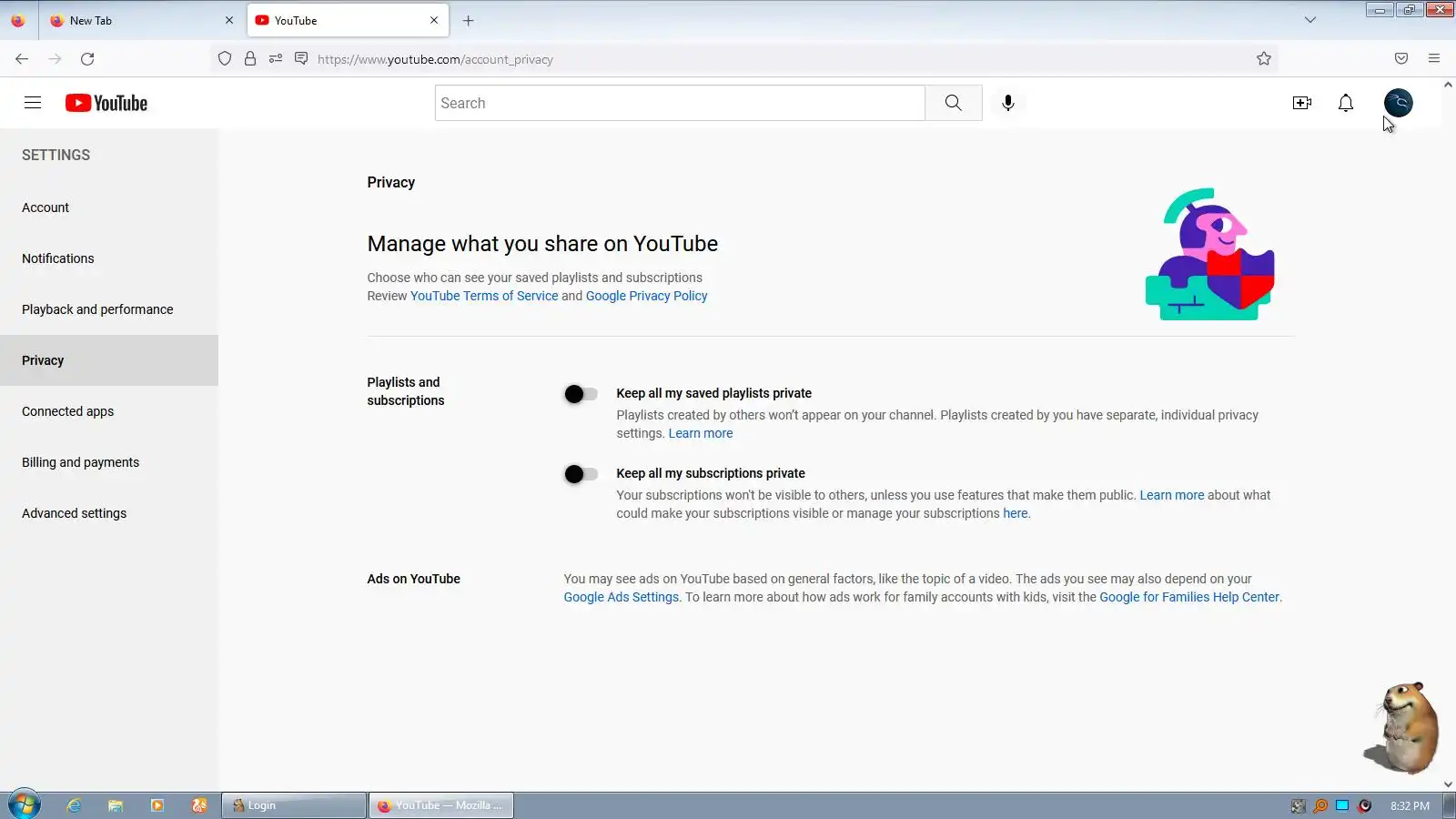Reload the current page
This screenshot has width=1456, height=819.
click(x=87, y=59)
